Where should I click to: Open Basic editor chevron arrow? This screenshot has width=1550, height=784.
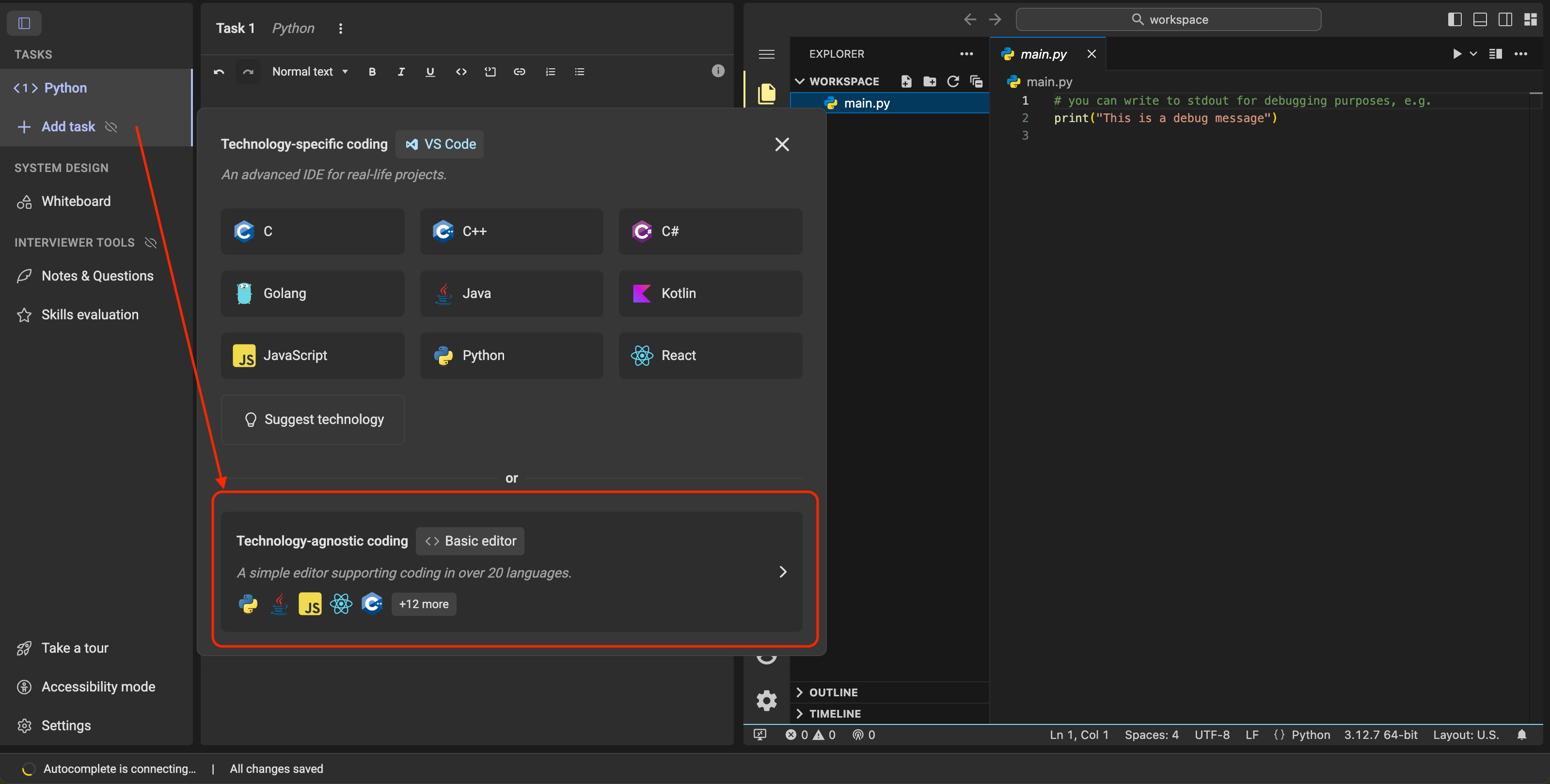[783, 572]
